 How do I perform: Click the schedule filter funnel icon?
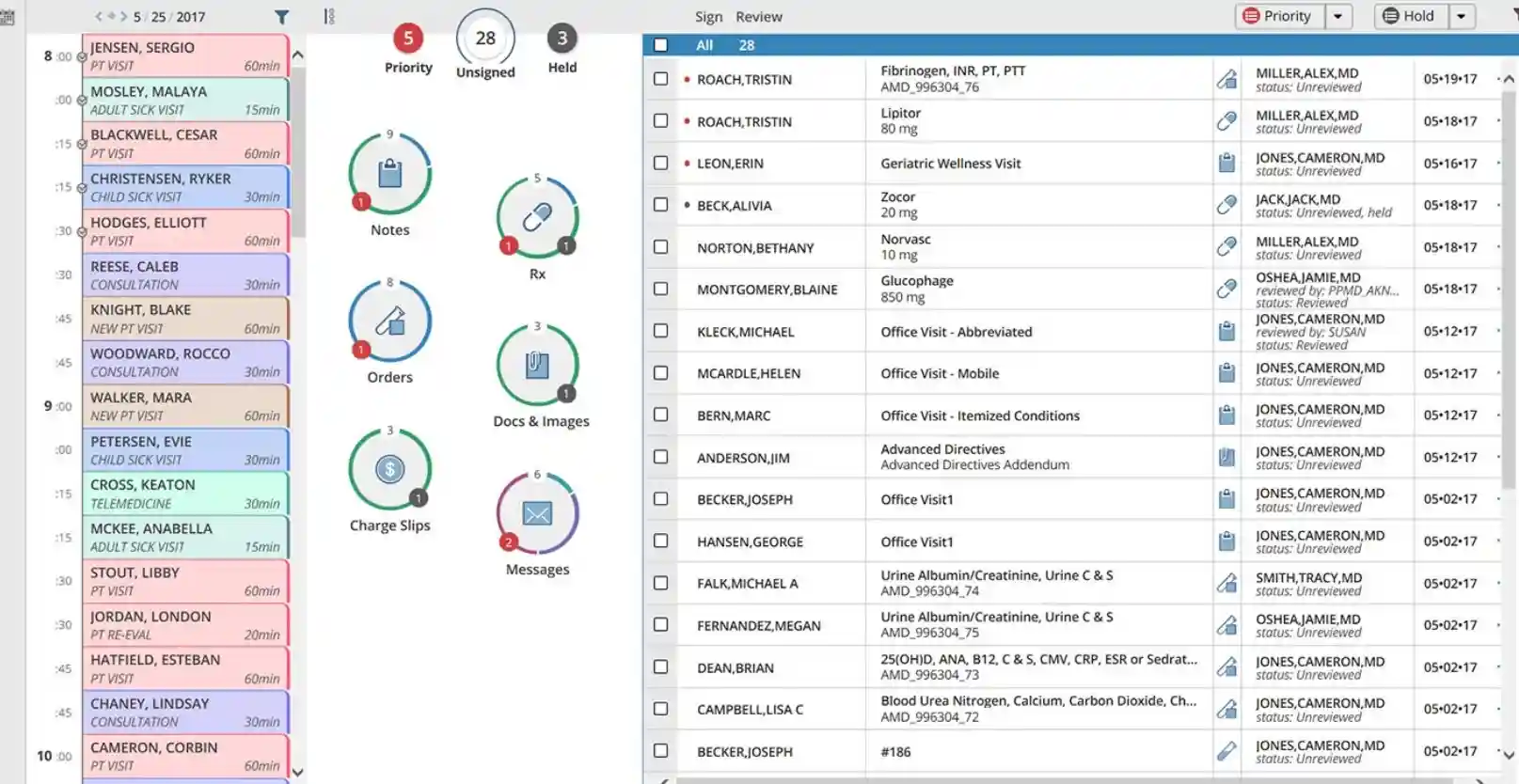click(281, 17)
